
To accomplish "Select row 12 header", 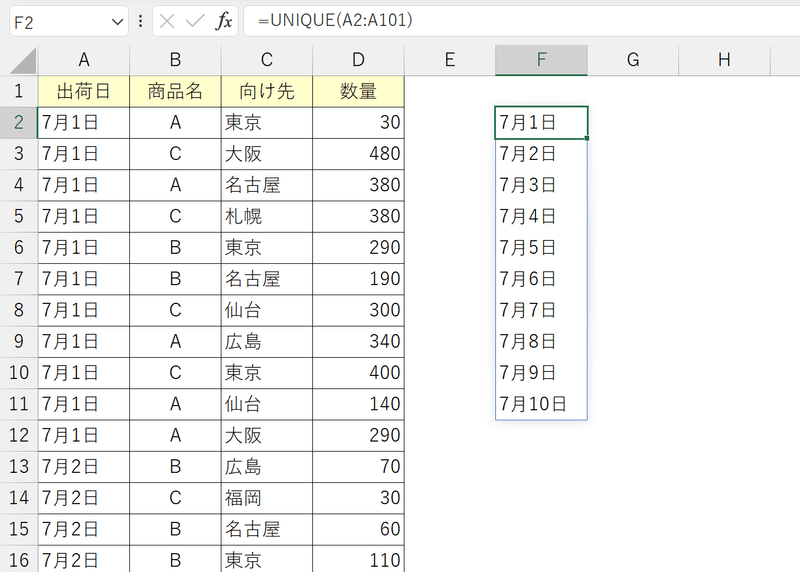I will pyautogui.click(x=19, y=435).
